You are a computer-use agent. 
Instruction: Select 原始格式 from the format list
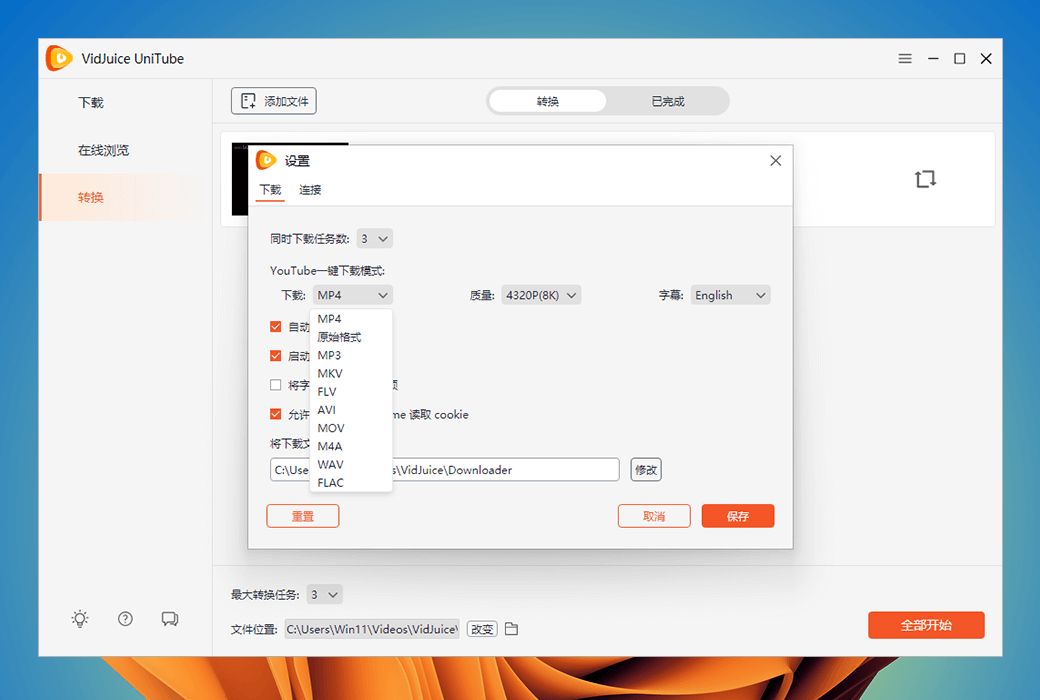click(351, 337)
